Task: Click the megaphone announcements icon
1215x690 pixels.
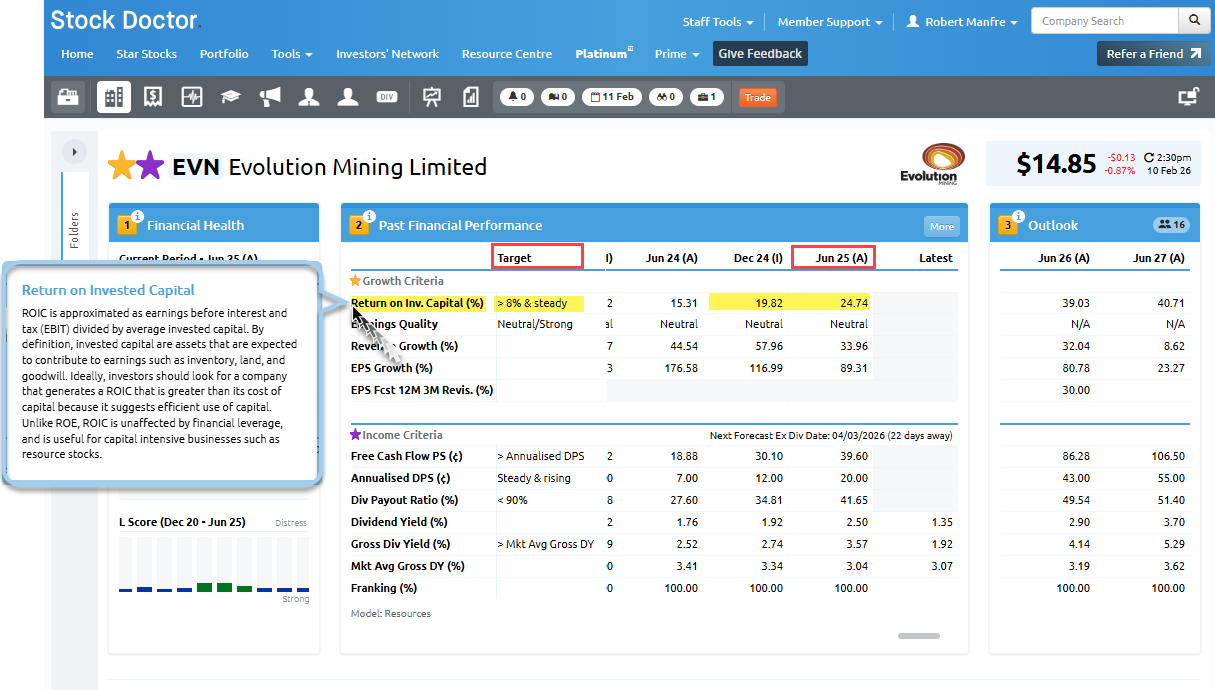Action: pyautogui.click(x=270, y=97)
